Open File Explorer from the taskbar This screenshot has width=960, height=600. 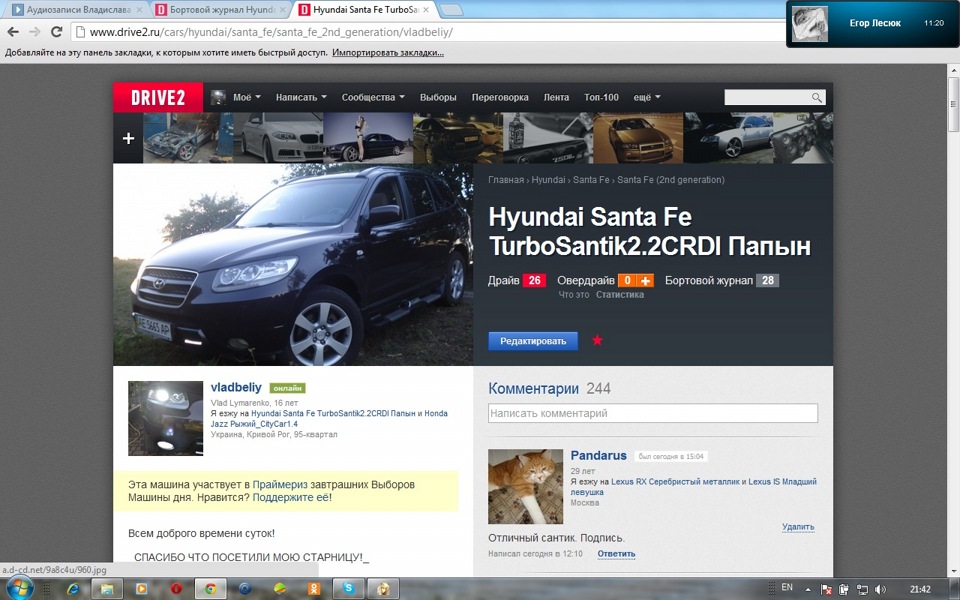[x=107, y=589]
